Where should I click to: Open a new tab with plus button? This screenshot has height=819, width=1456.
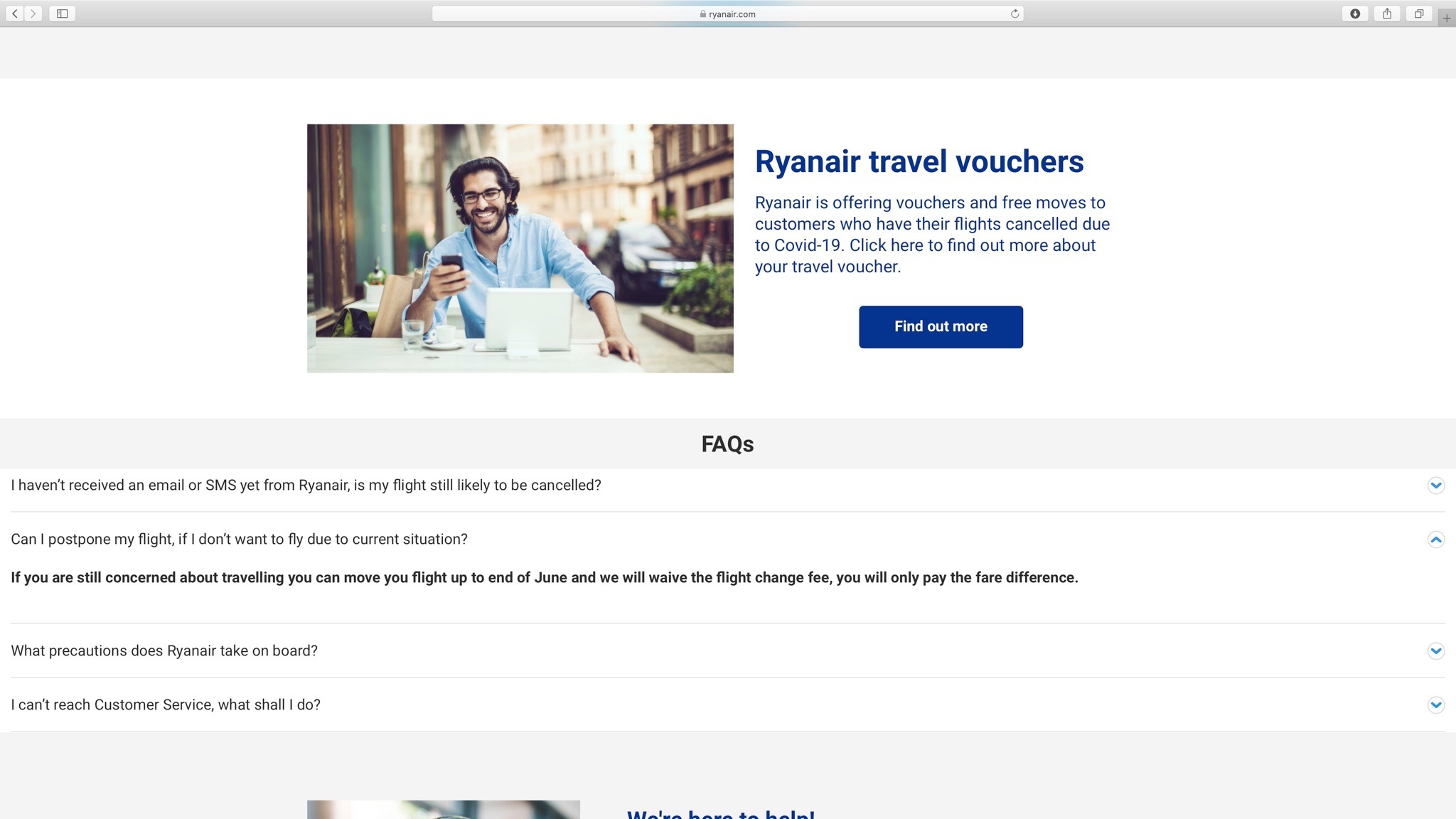tap(1446, 18)
